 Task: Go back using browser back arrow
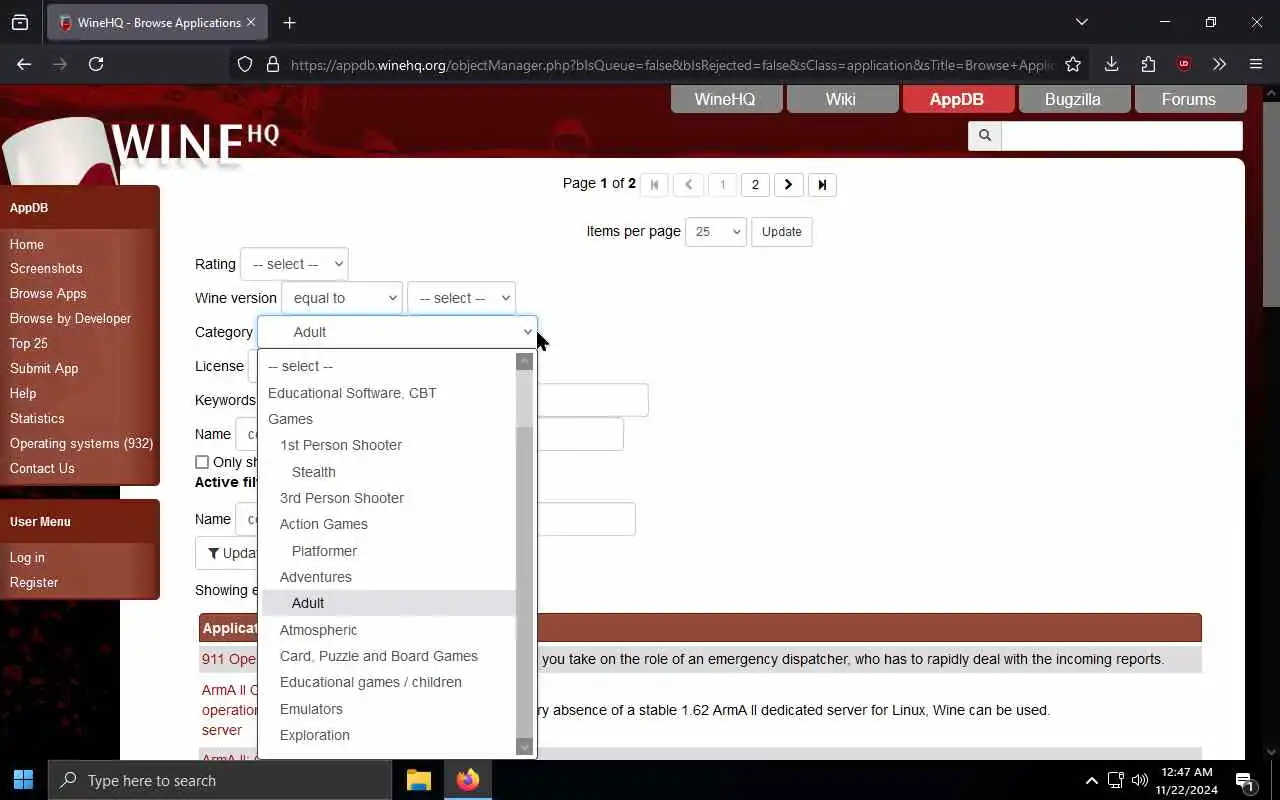coord(24,64)
